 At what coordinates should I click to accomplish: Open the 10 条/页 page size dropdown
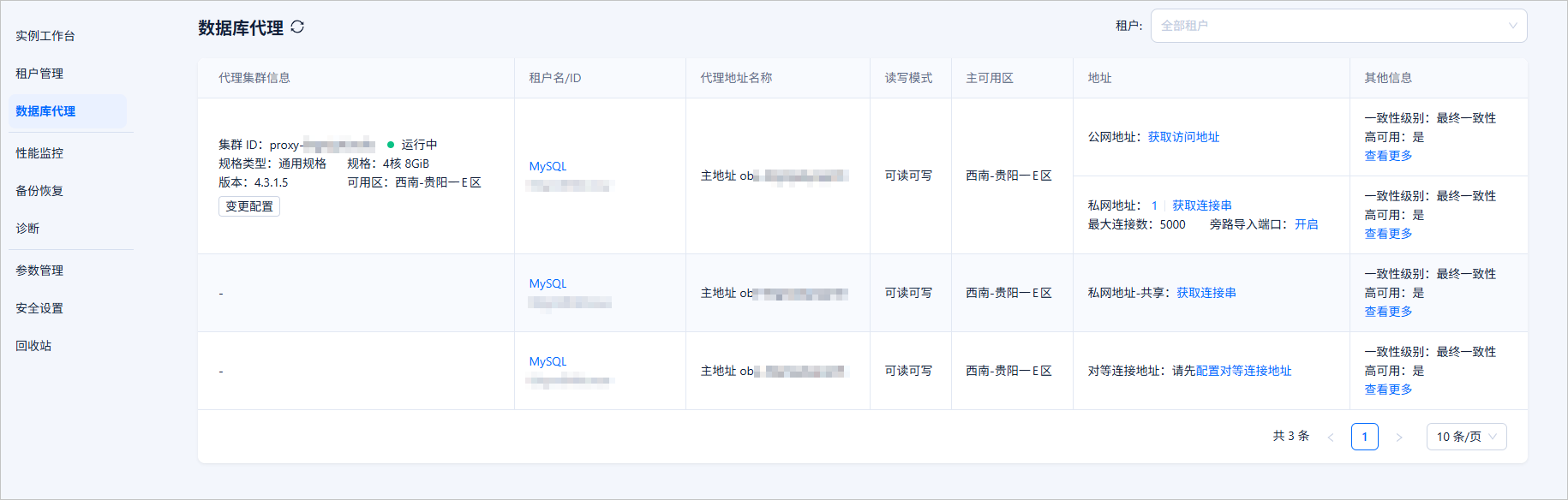pyautogui.click(x=1466, y=437)
